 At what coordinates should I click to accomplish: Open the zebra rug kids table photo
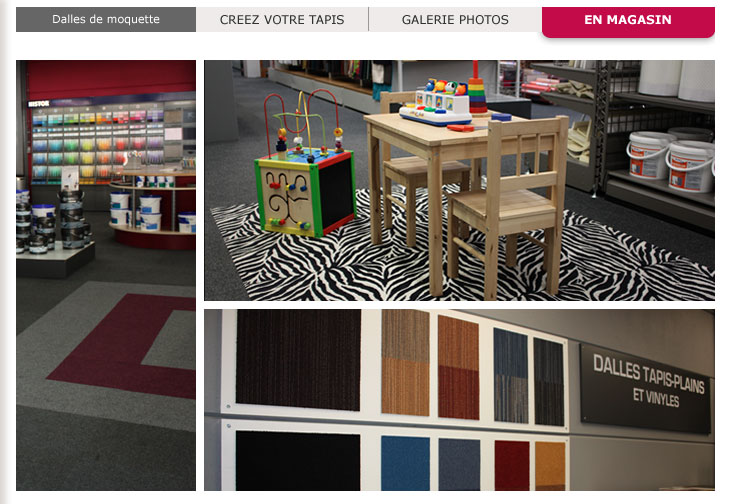point(459,180)
